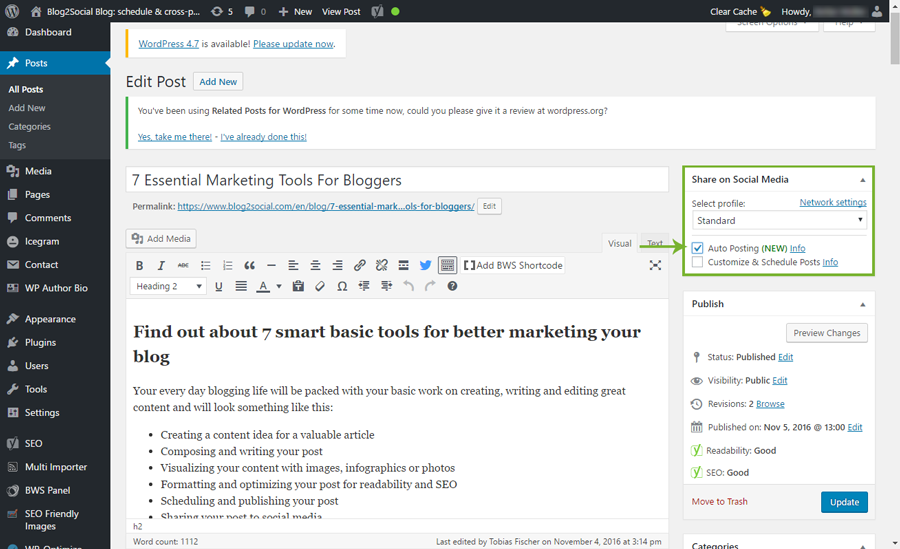Click the post title input field
The image size is (900, 549).
click(x=397, y=180)
